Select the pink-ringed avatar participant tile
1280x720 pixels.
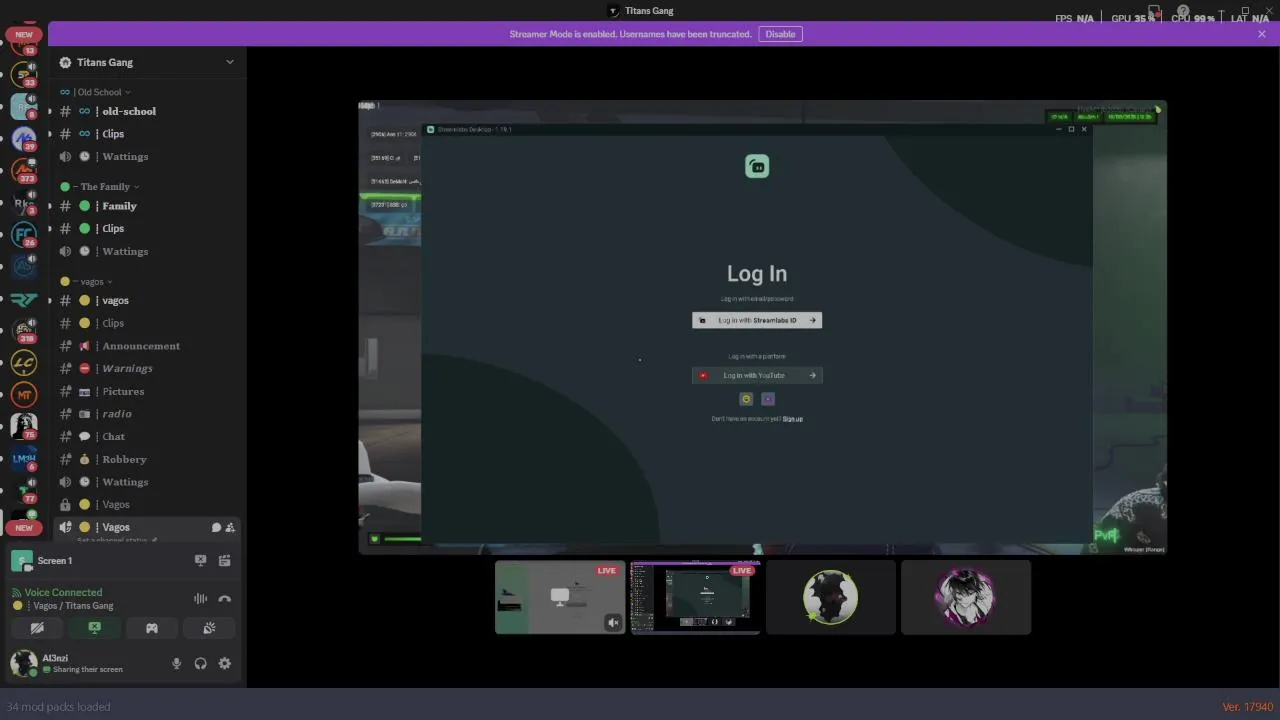966,597
